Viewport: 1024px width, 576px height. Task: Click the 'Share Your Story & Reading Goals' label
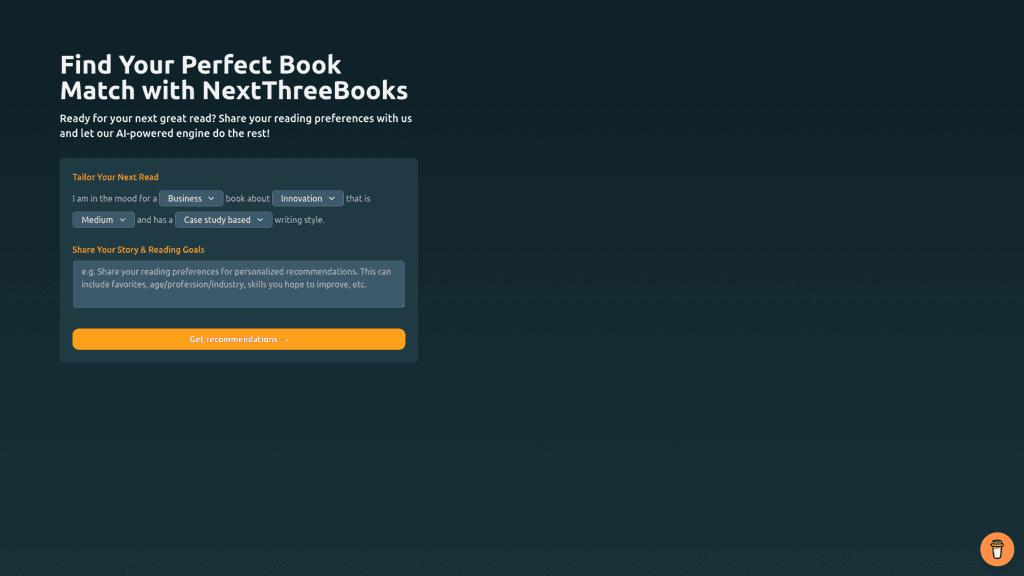tap(138, 249)
